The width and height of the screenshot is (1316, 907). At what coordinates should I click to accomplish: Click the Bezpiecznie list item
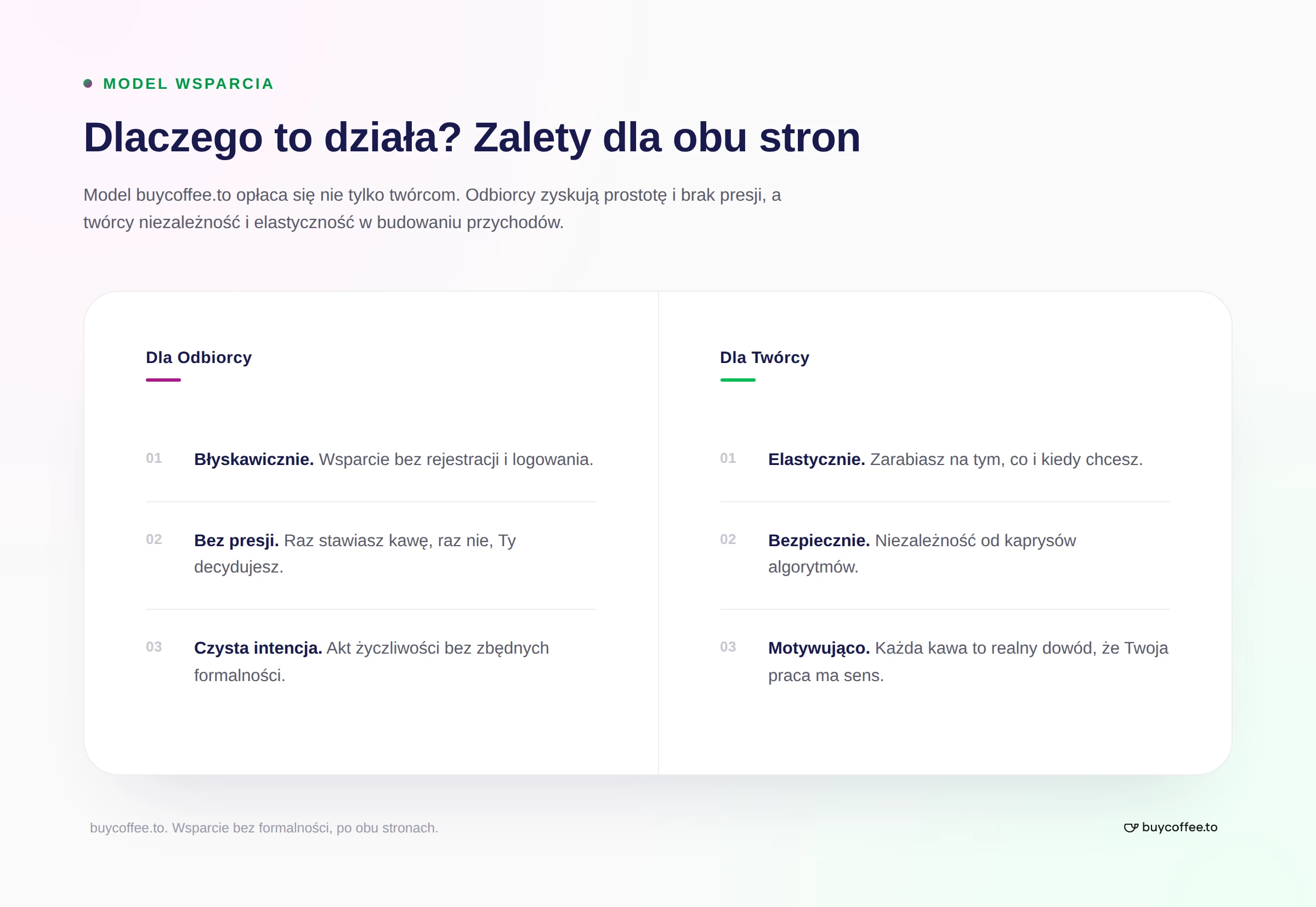click(945, 553)
